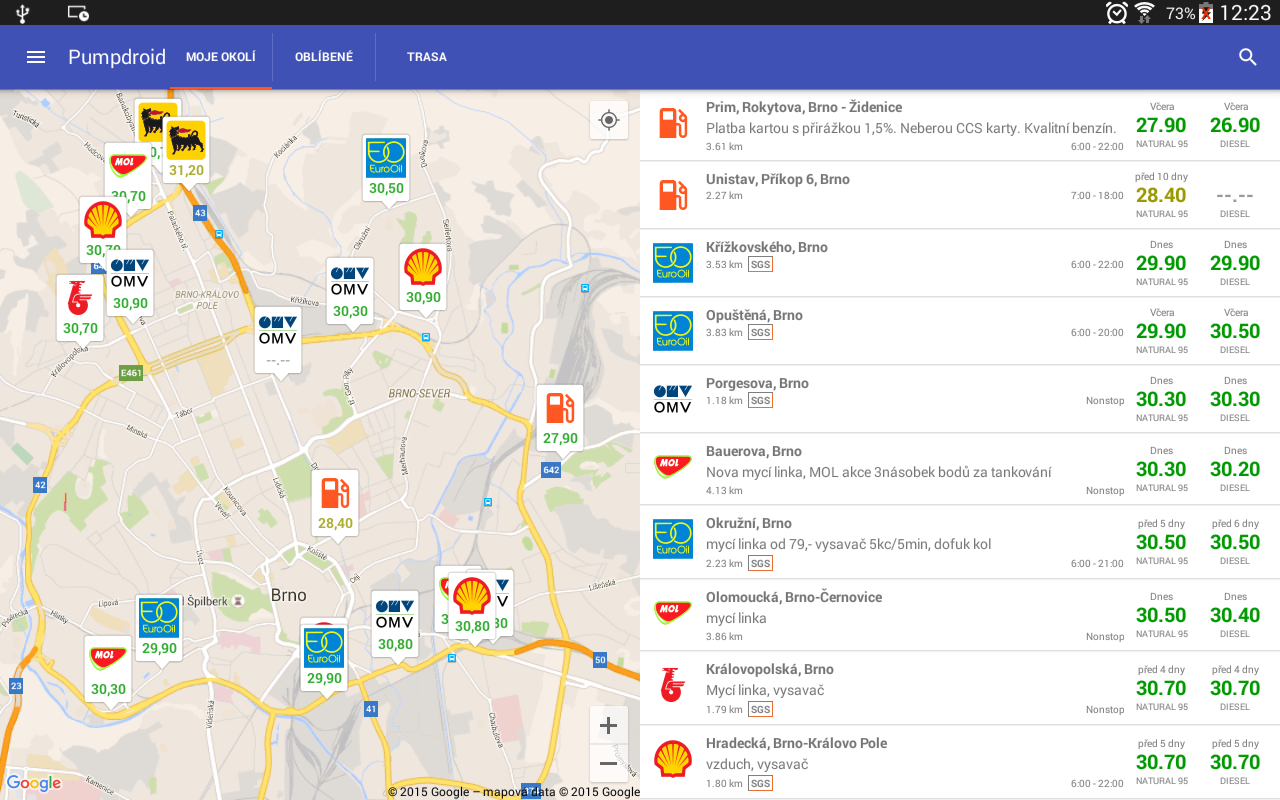The image size is (1280, 800).
Task: Open Prim, Rokytova station details
Action: tap(960, 126)
